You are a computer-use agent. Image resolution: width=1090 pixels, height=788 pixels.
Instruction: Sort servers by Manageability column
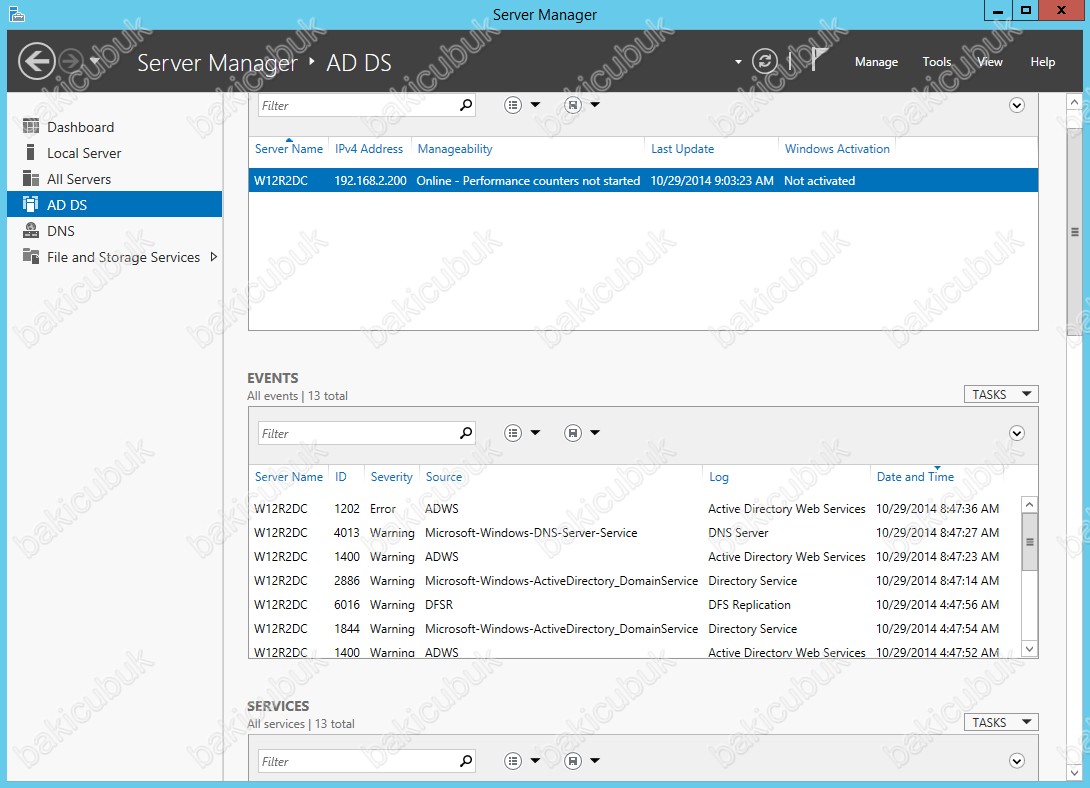pyautogui.click(x=455, y=149)
